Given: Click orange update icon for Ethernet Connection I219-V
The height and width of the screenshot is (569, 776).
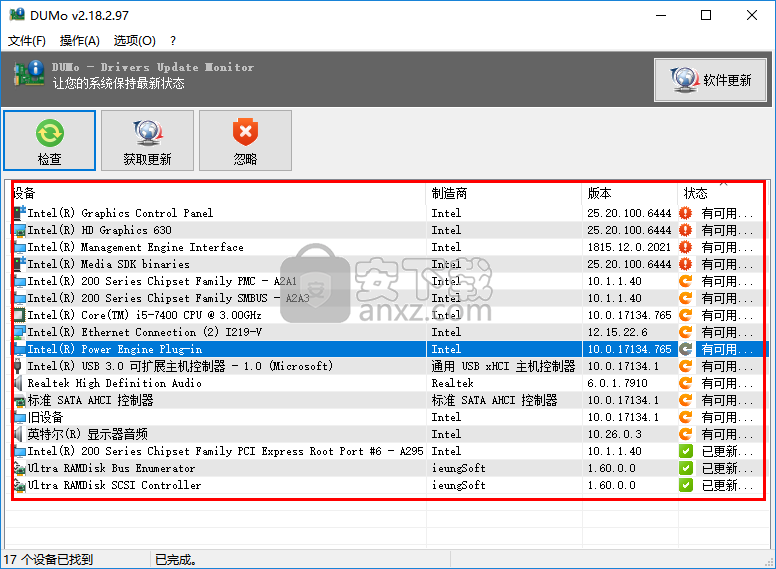Looking at the screenshot, I should (685, 332).
